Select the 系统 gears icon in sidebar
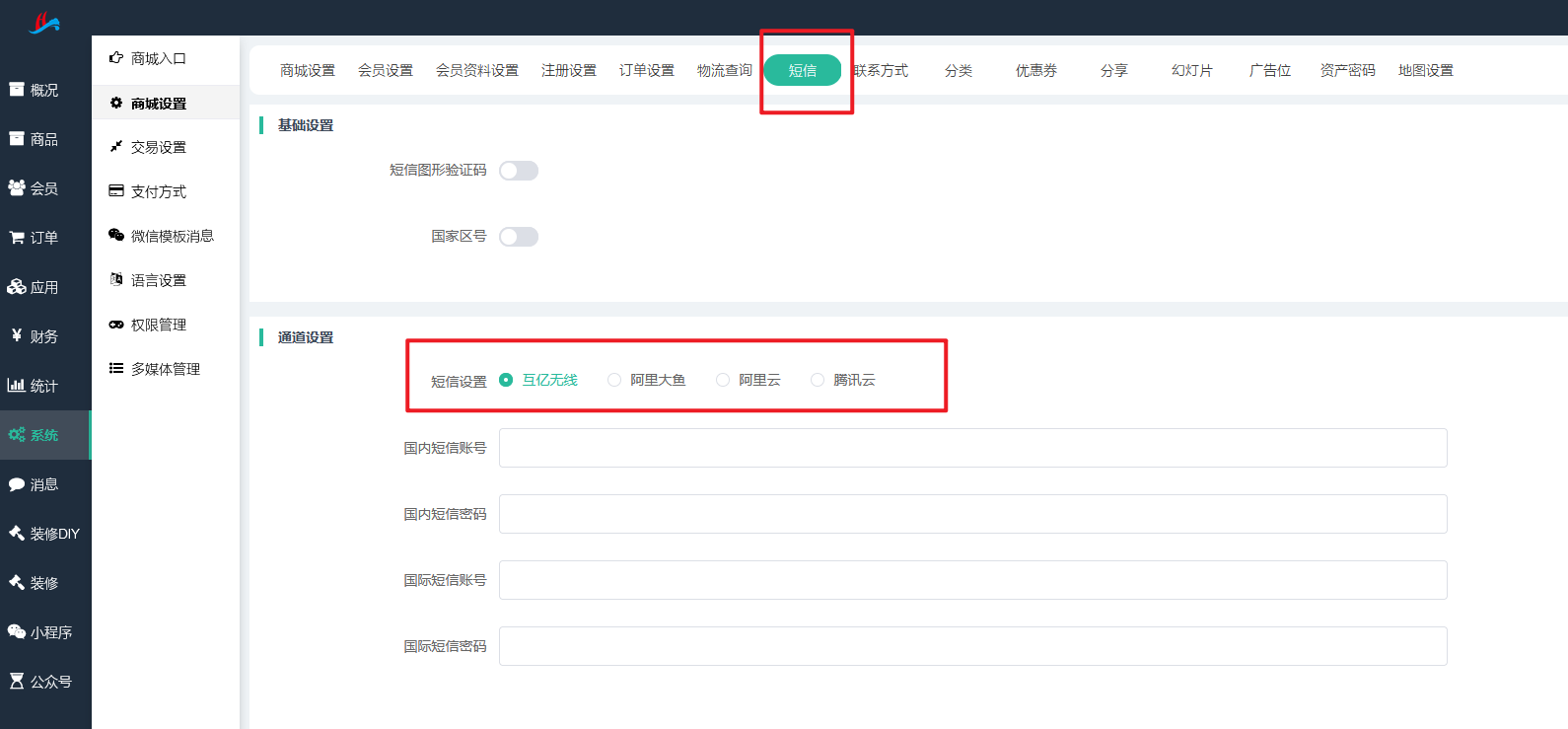Image resolution: width=1568 pixels, height=729 pixels. (x=17, y=435)
